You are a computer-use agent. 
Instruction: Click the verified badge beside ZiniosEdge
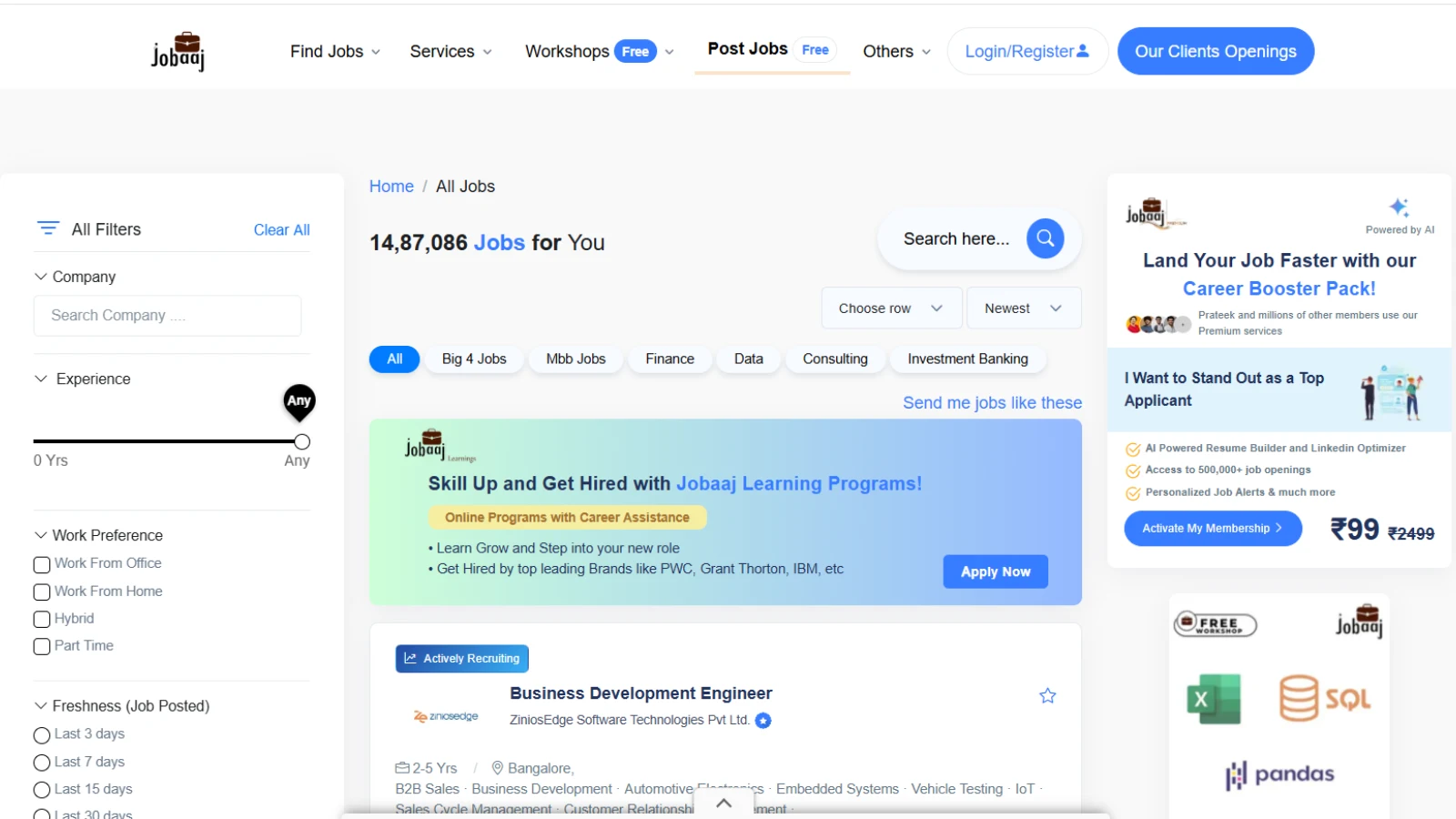pos(763,721)
